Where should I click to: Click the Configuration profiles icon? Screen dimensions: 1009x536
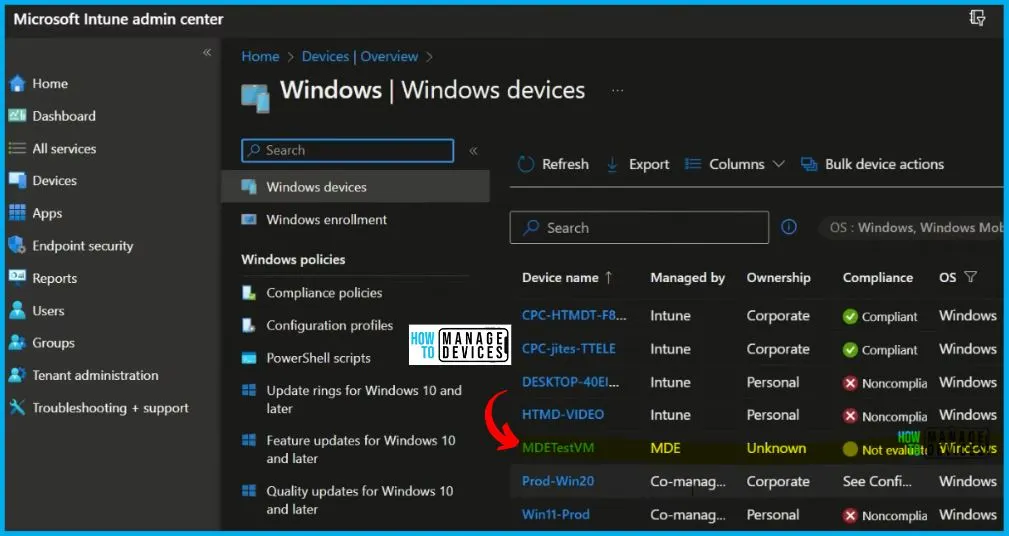point(249,326)
